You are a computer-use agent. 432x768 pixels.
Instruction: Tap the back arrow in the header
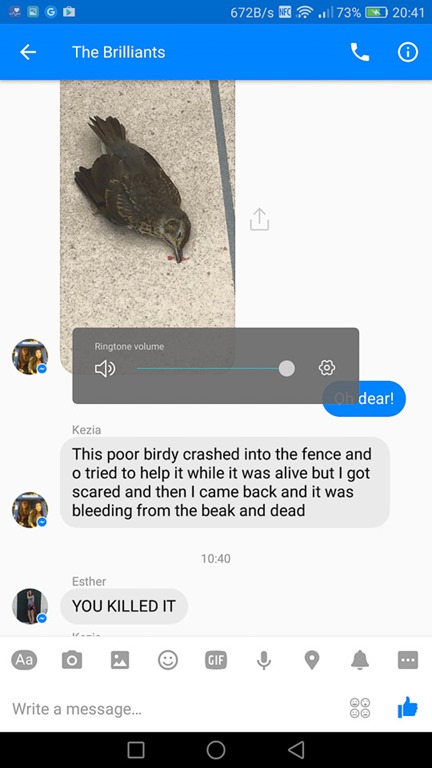[28, 52]
